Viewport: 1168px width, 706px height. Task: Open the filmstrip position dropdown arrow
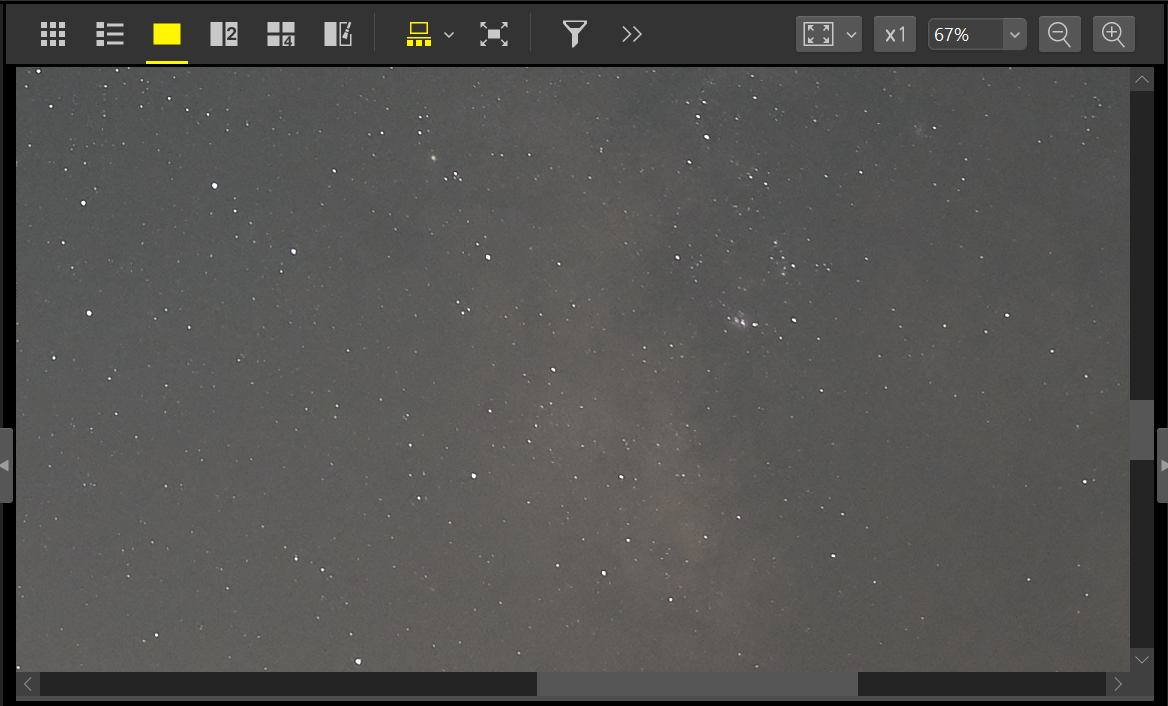pos(449,35)
